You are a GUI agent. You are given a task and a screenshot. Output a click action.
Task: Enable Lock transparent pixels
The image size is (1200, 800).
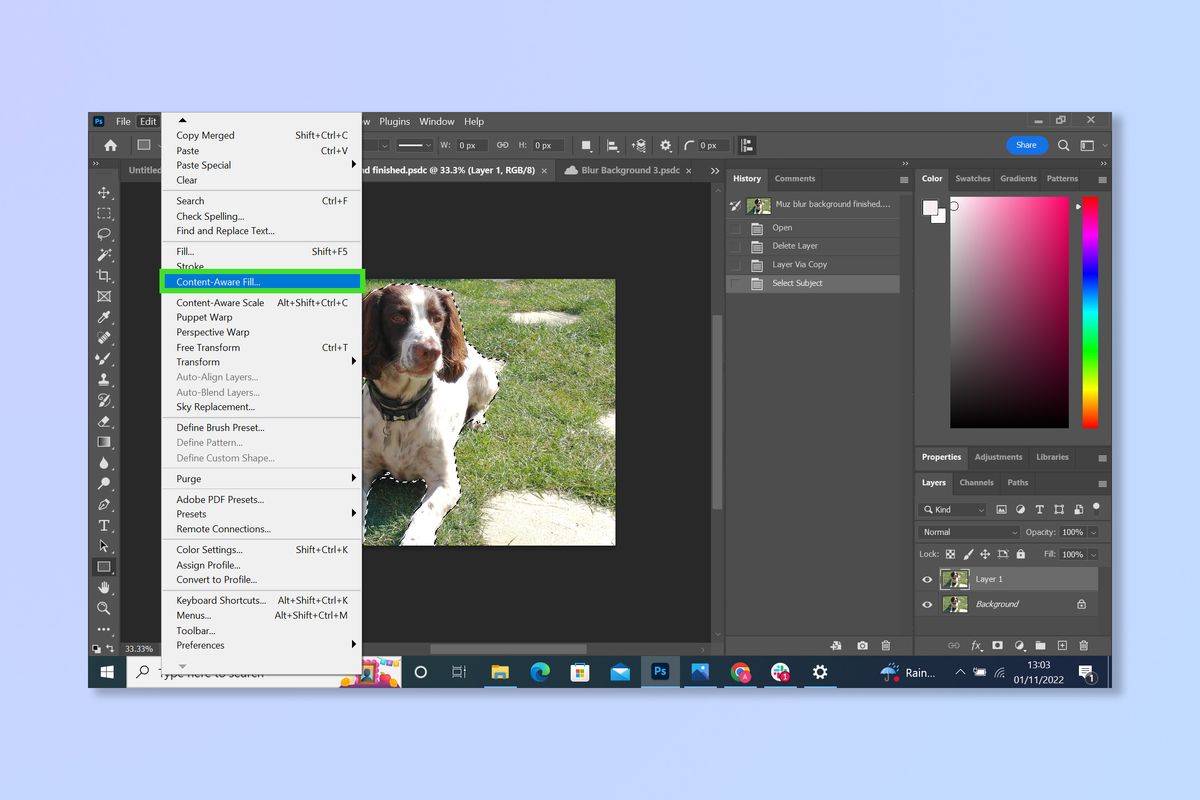(951, 554)
